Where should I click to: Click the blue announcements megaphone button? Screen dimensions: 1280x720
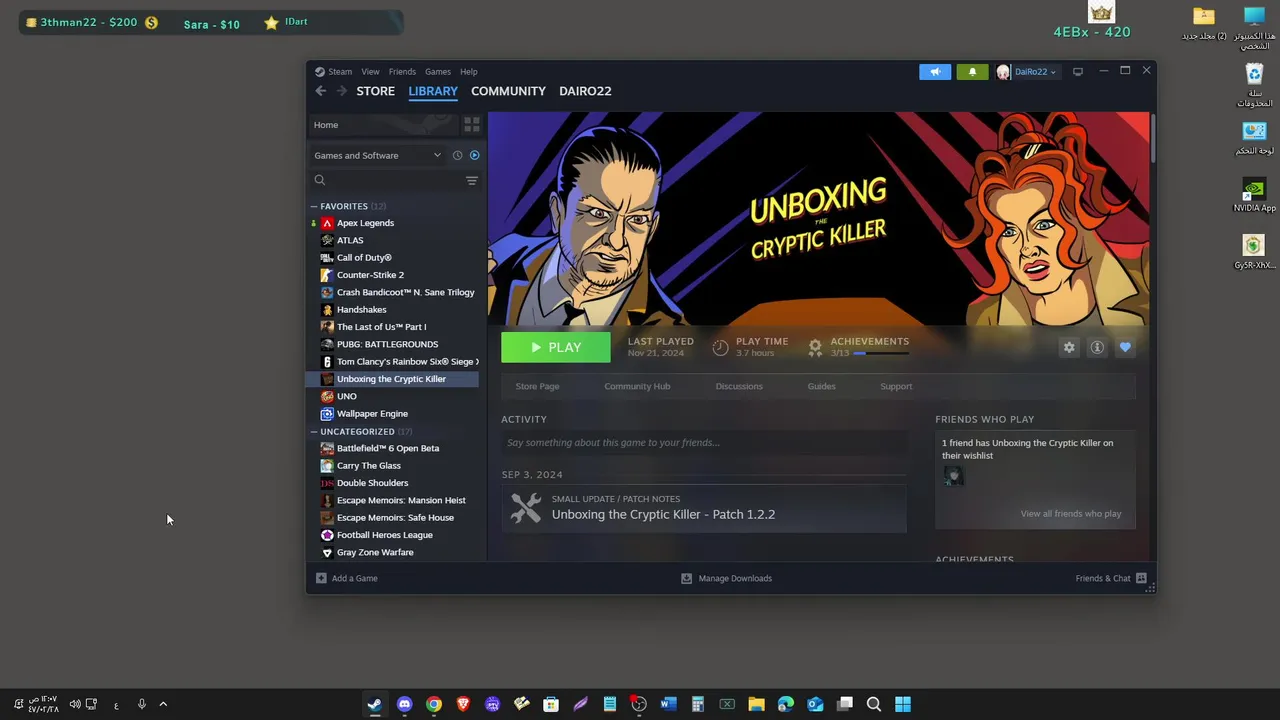point(935,72)
